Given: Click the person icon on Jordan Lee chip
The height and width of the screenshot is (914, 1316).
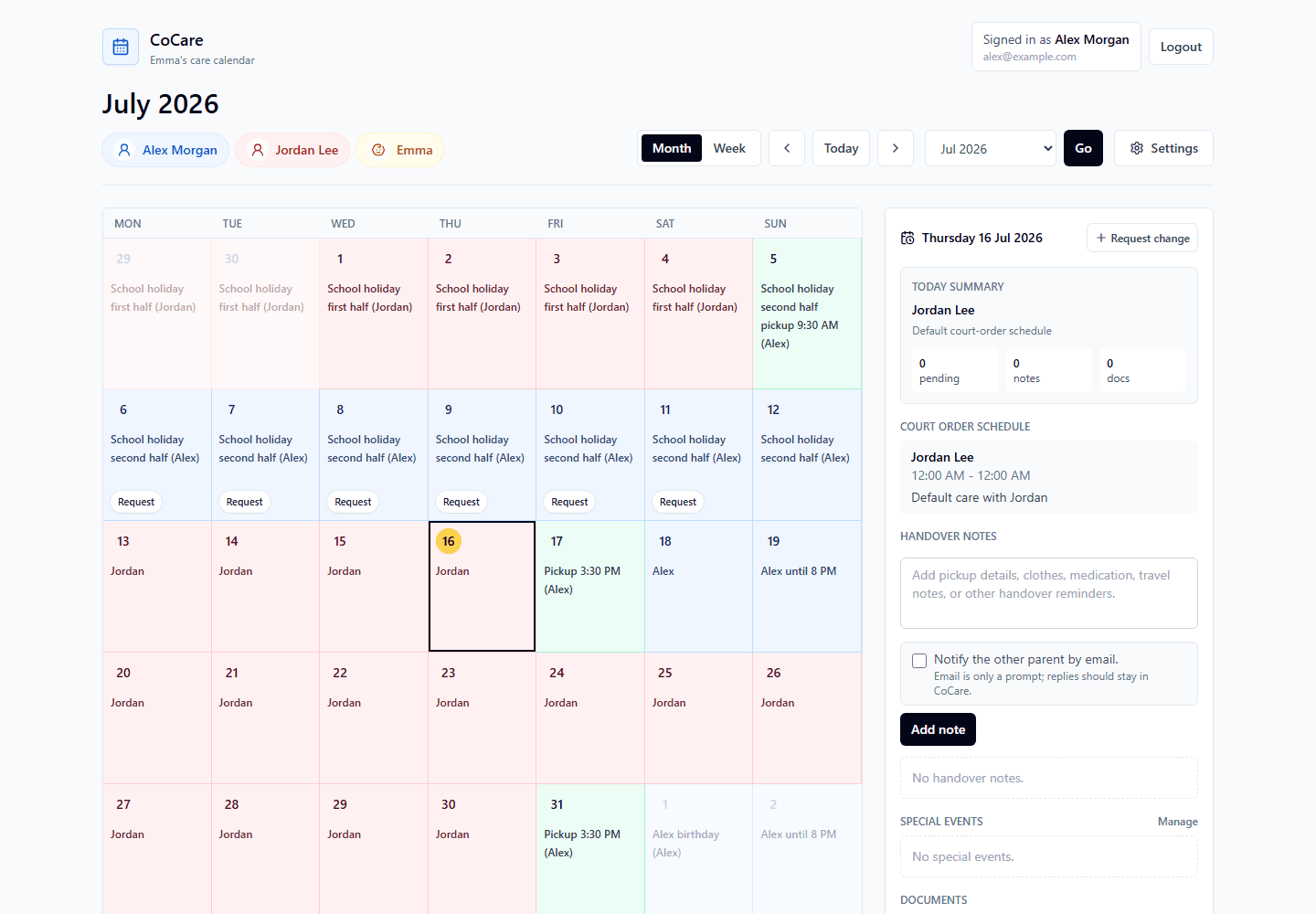Looking at the screenshot, I should (258, 150).
